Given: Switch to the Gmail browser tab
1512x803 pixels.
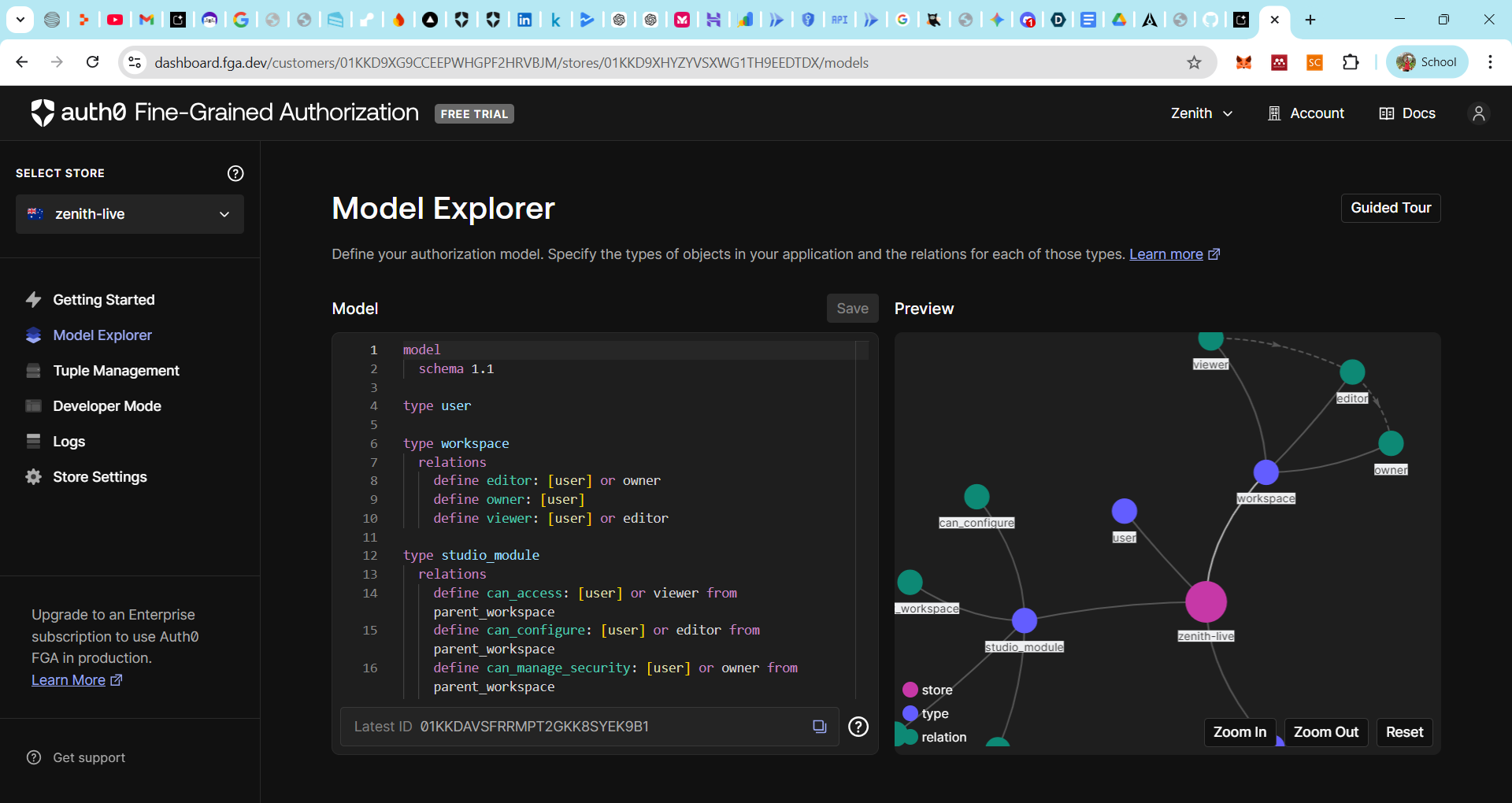Looking at the screenshot, I should pos(146,20).
